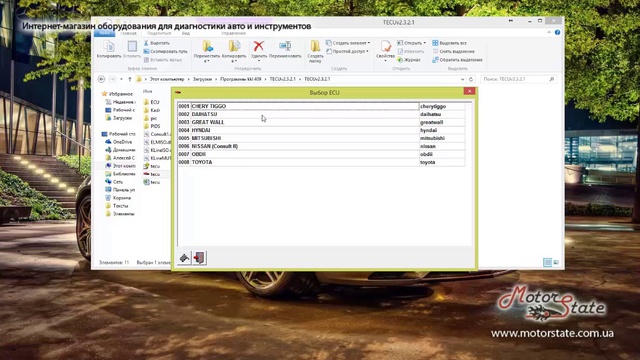The height and width of the screenshot is (360, 640).
Task: Click Вырезать in the Explorer ribbon
Action: [157, 43]
